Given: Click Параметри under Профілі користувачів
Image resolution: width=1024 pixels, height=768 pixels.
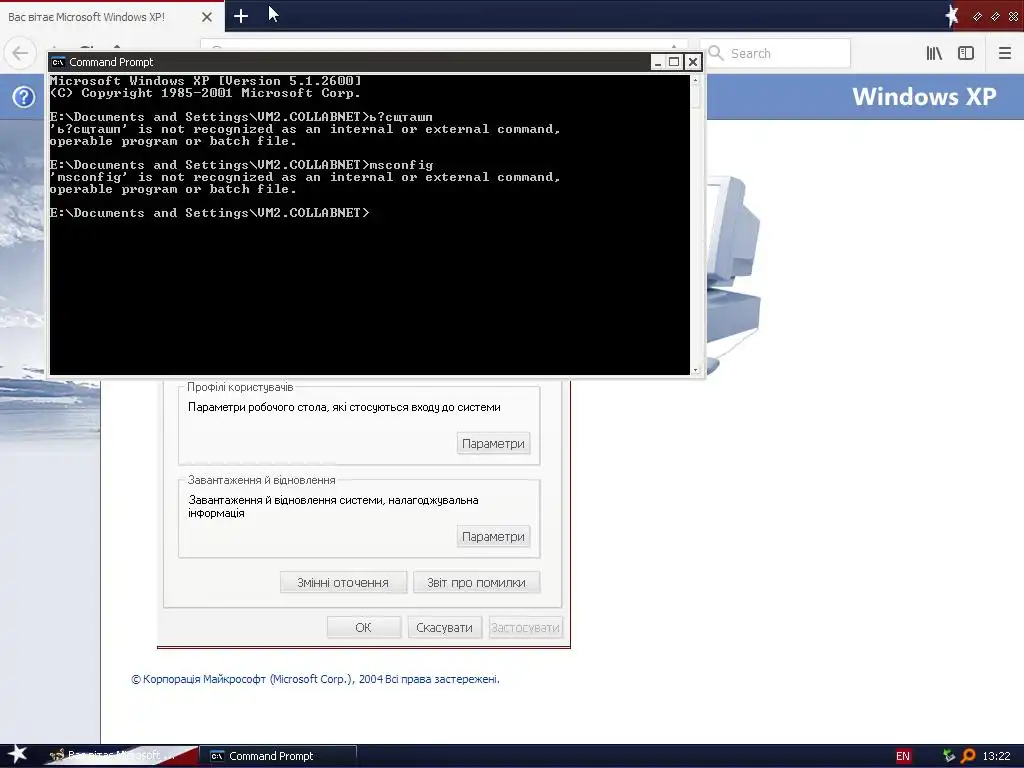Looking at the screenshot, I should click(493, 443).
